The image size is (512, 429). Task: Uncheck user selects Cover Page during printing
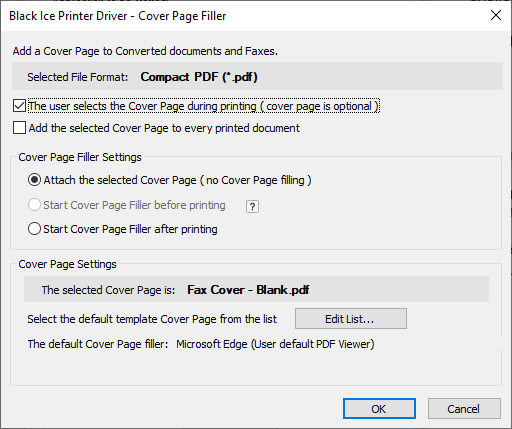coord(19,106)
